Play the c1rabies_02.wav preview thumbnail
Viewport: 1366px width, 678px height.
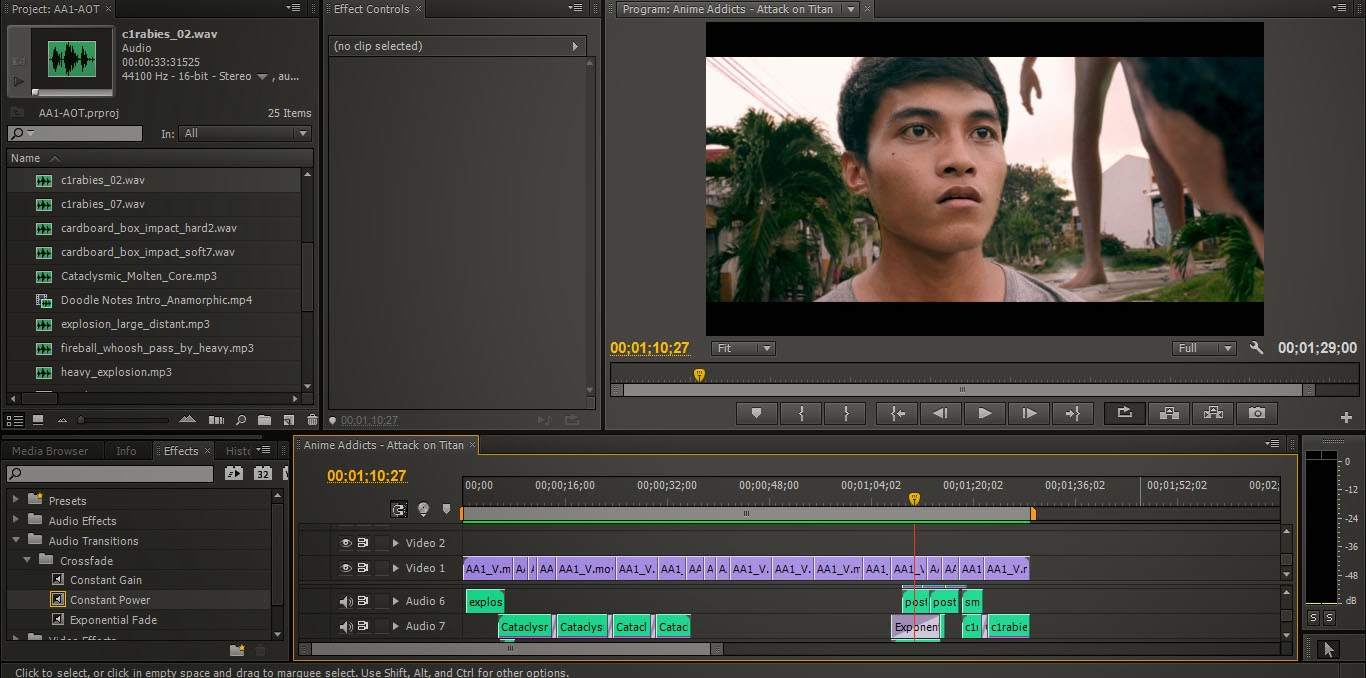click(18, 80)
